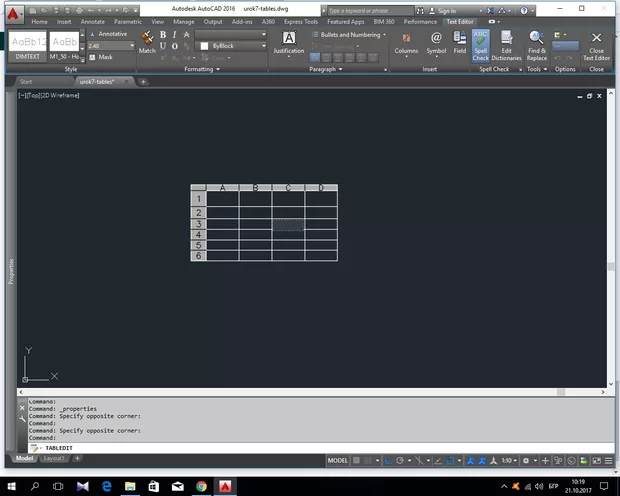Click the AutoCAD application menu logo
620x496 pixels.
click(14, 12)
